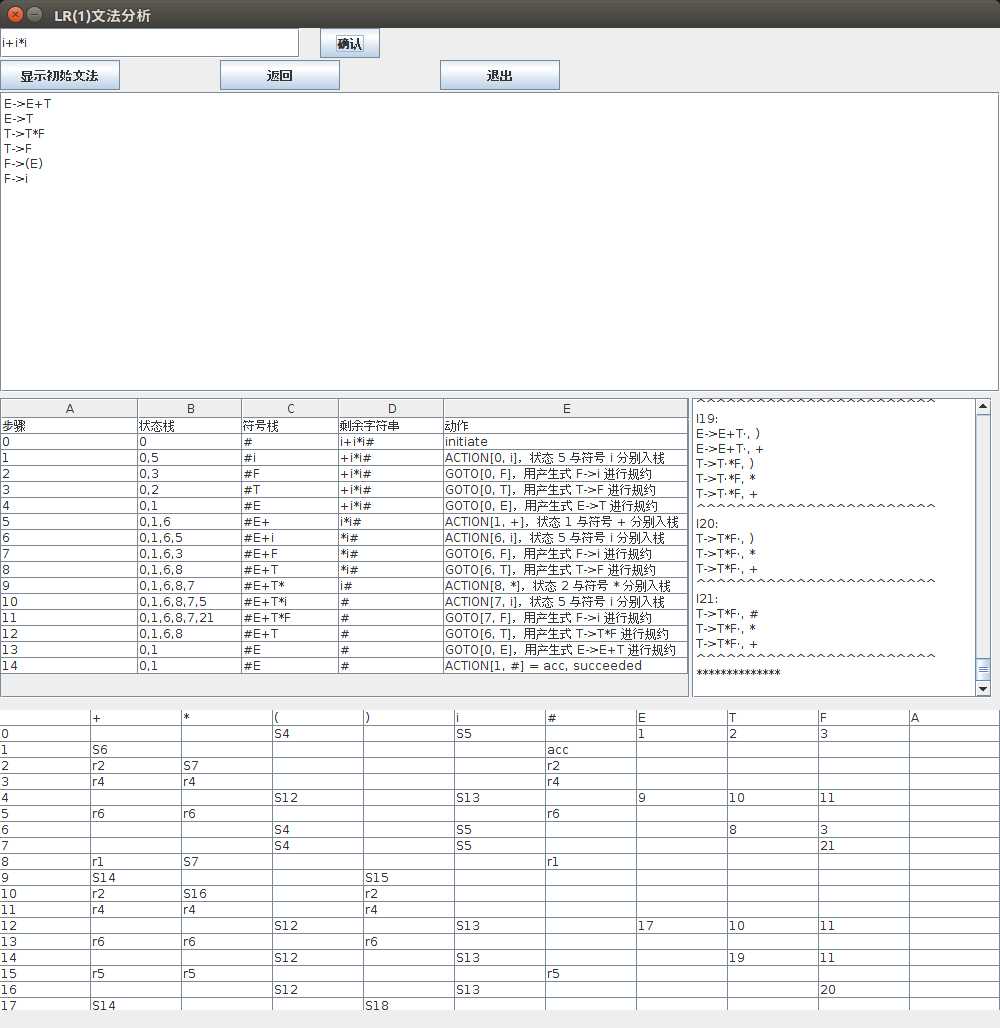Click the acc cell in parse table
Screen dimensions: 1000x1028
tap(590, 749)
